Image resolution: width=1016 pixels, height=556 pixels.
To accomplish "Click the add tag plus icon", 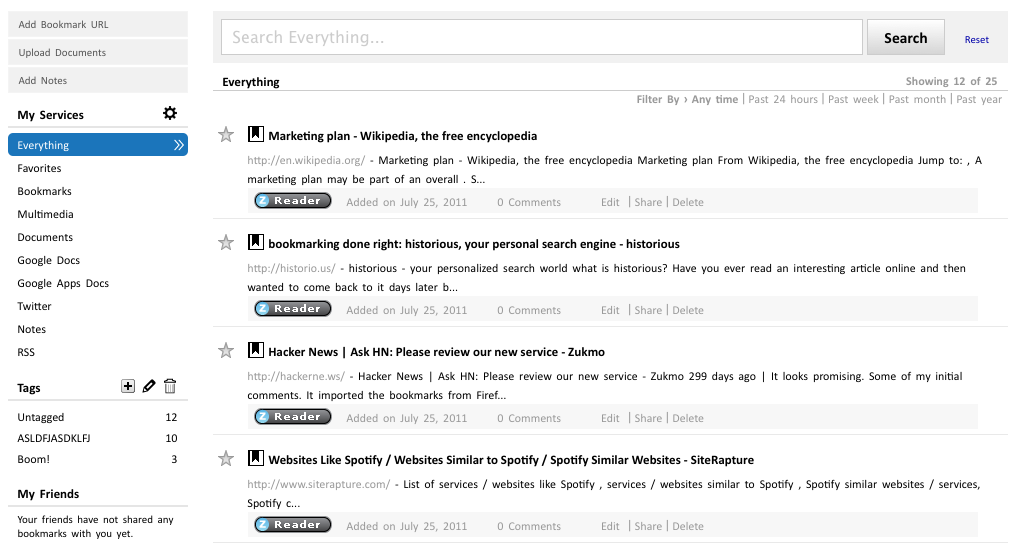I will (x=128, y=386).
